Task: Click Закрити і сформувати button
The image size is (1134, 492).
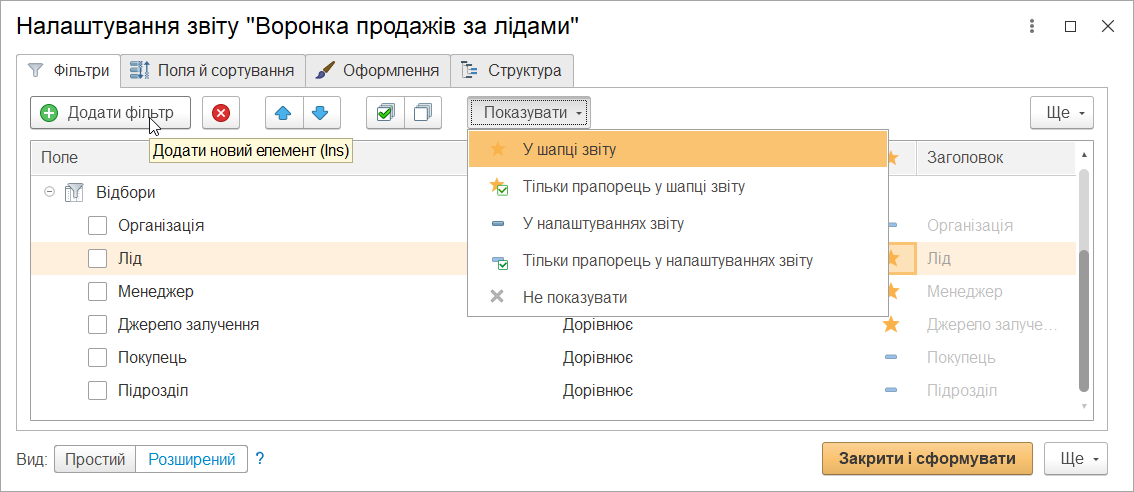Action: point(927,459)
